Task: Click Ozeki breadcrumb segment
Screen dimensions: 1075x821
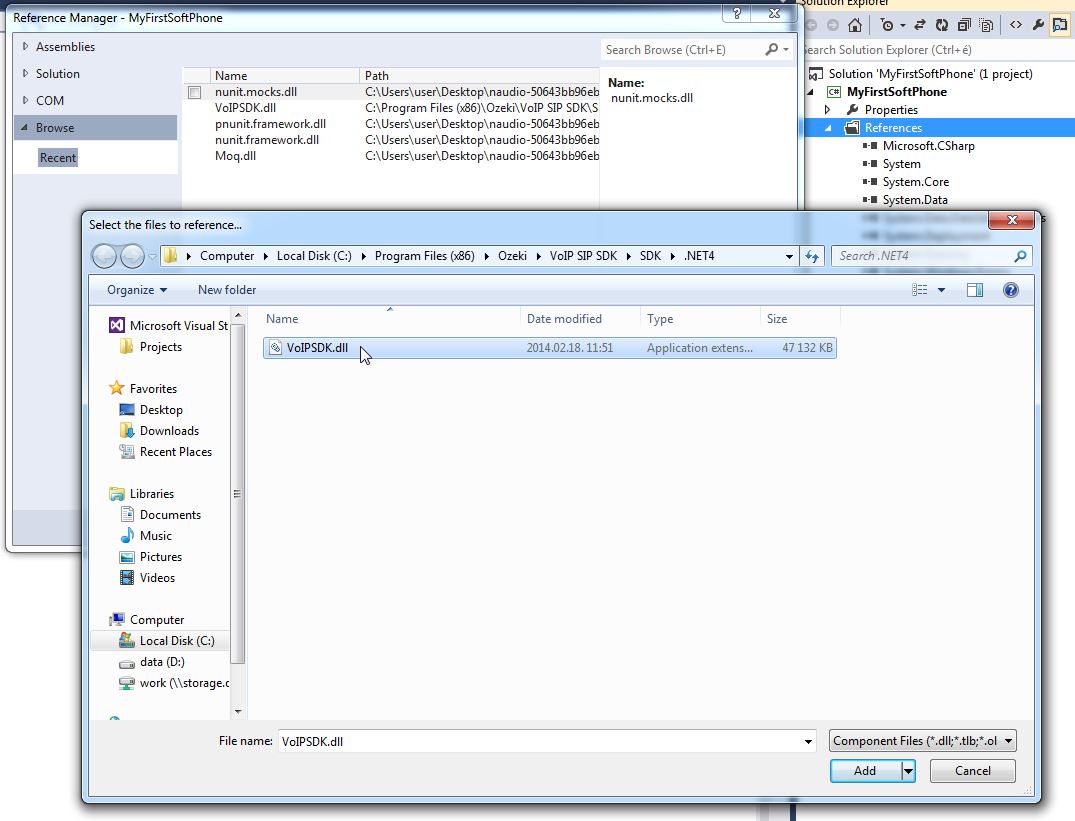Action: pos(512,256)
